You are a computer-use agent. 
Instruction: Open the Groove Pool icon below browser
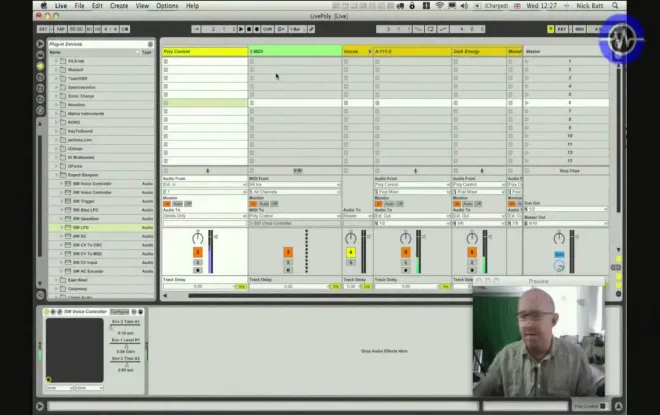click(40, 295)
